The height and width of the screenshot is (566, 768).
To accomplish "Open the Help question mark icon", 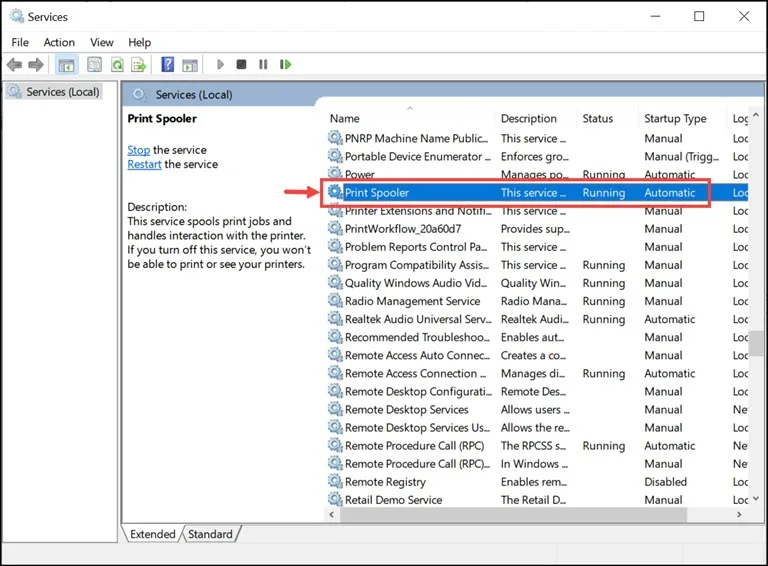I will click(168, 64).
